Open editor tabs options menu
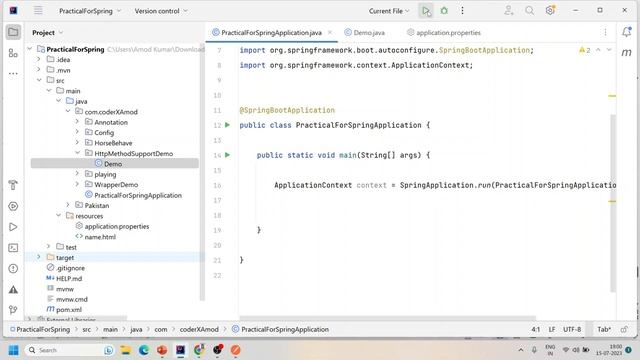This screenshot has height=360, width=640. [605, 32]
